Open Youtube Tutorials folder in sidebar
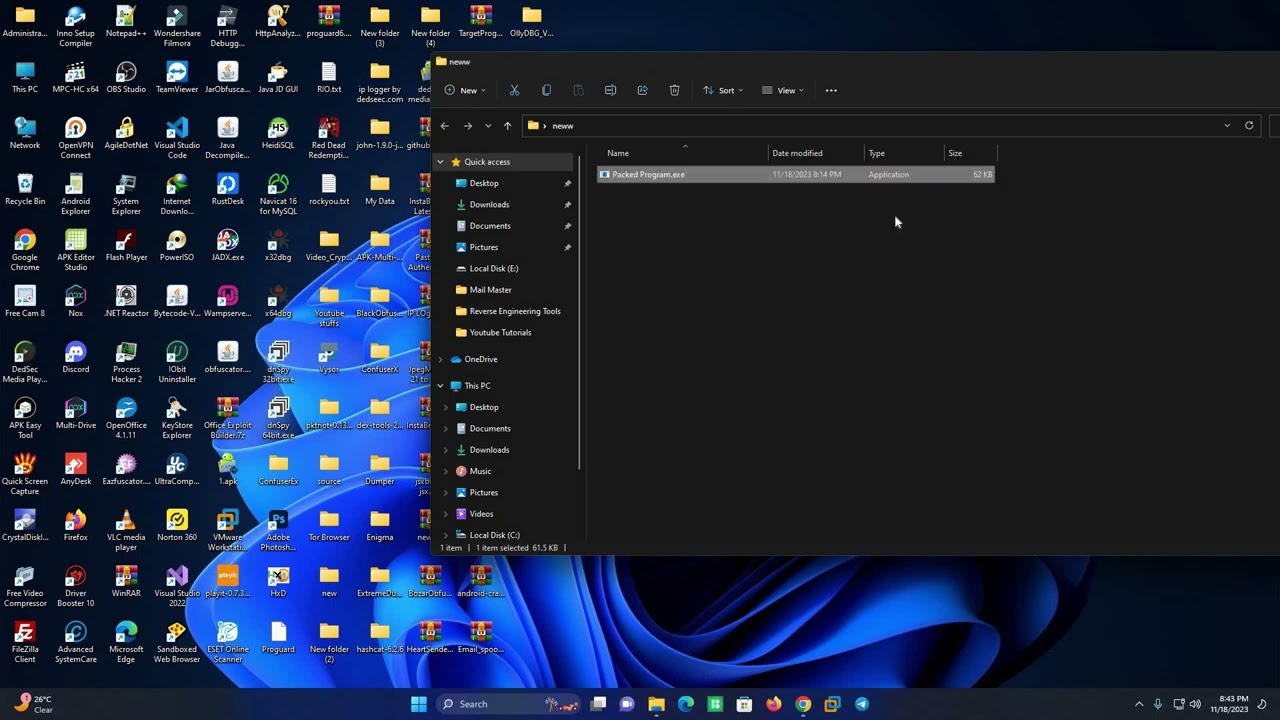This screenshot has width=1280, height=720. pos(500,332)
